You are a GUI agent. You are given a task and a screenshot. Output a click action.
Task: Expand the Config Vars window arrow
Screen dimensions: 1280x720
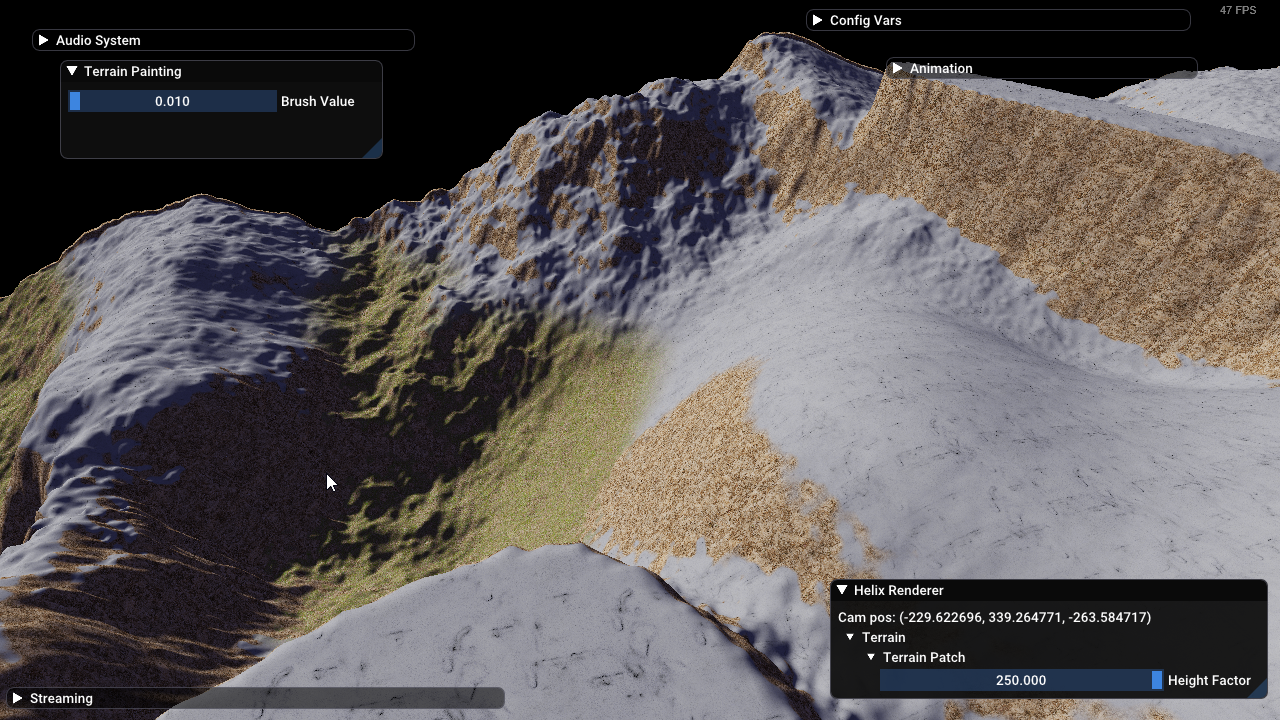[817, 20]
